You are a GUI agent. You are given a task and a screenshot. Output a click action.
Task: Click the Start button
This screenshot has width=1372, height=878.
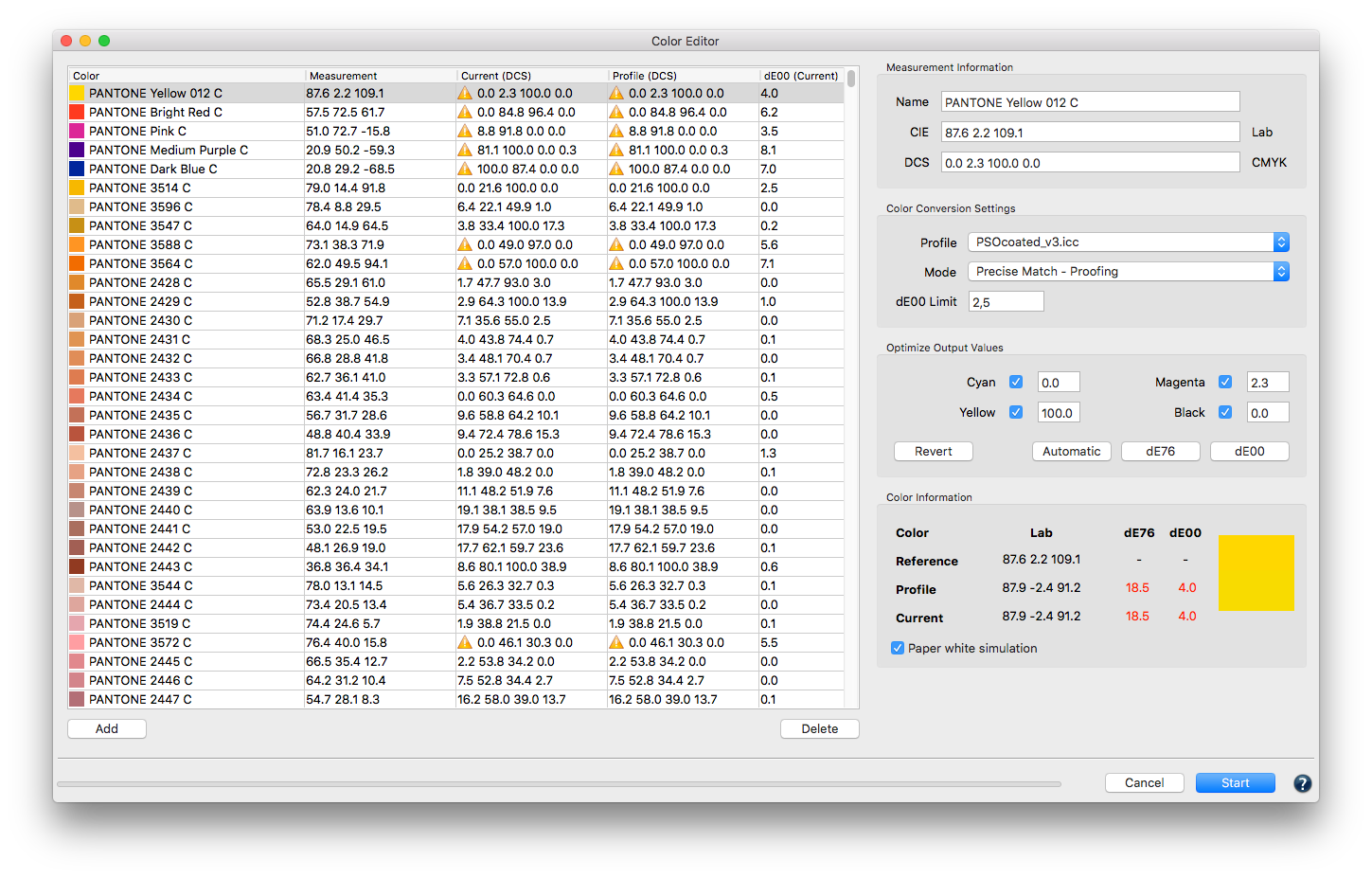pyautogui.click(x=1236, y=782)
